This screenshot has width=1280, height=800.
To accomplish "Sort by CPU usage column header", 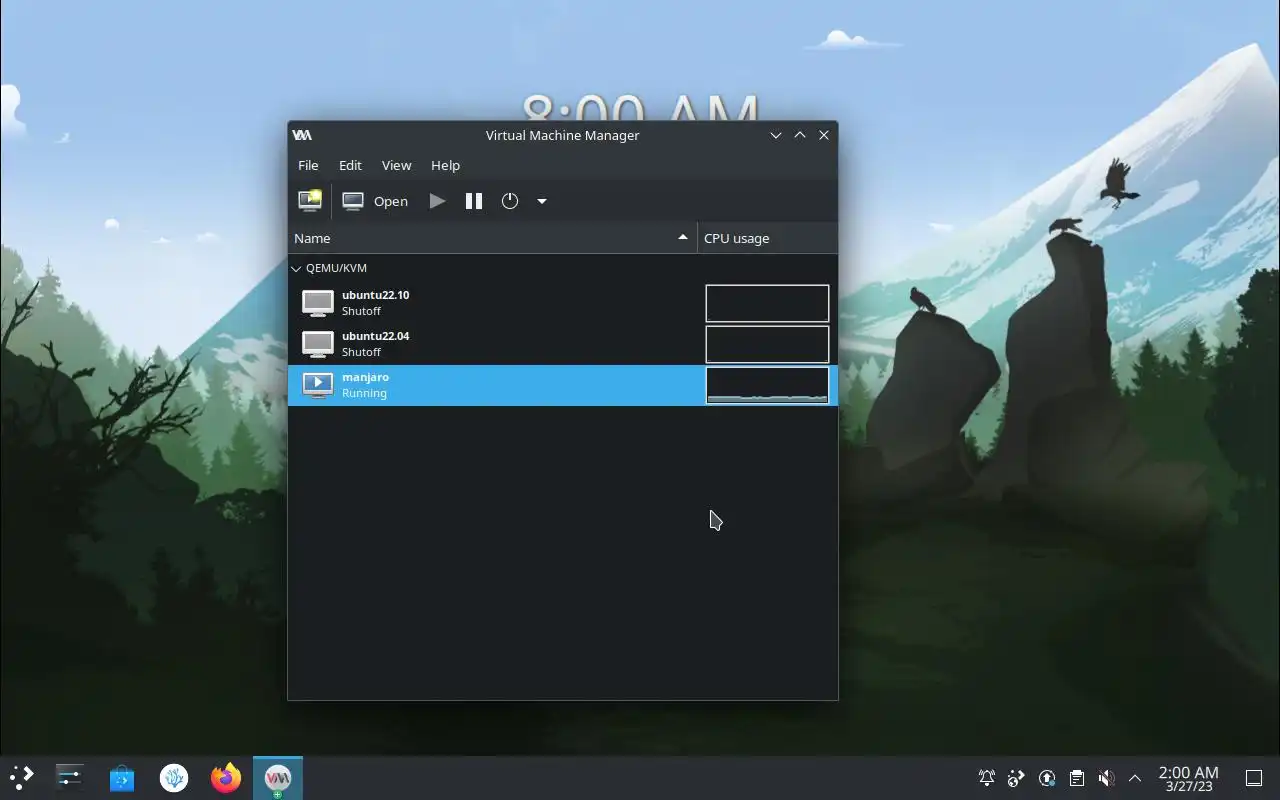I will click(767, 238).
